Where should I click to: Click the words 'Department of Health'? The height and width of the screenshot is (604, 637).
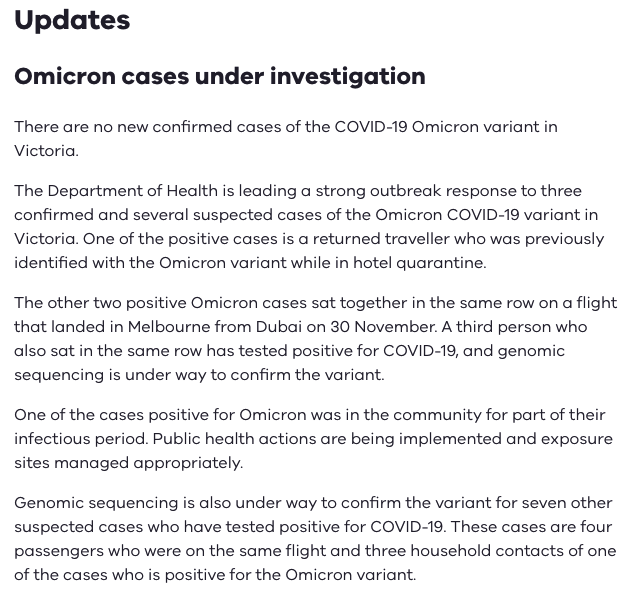coord(132,191)
